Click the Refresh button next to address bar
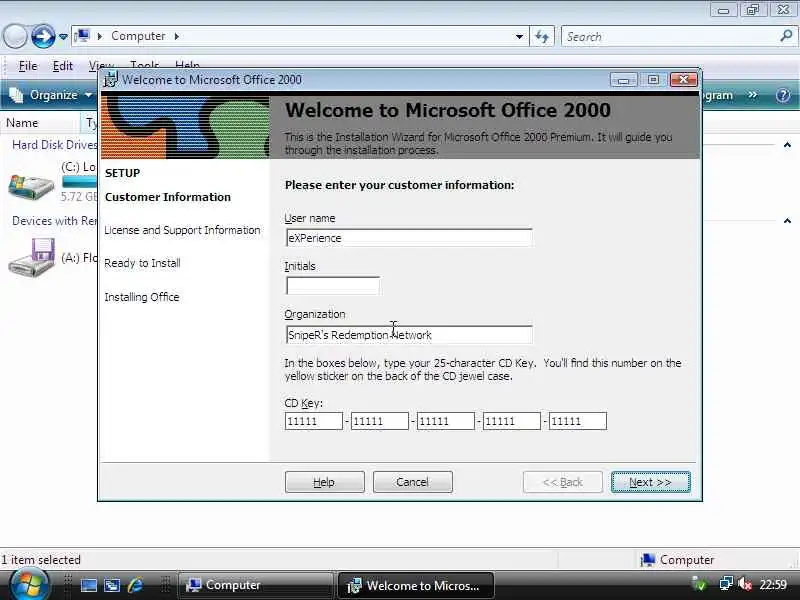Screen dimensions: 800x600 pyautogui.click(x=542, y=36)
